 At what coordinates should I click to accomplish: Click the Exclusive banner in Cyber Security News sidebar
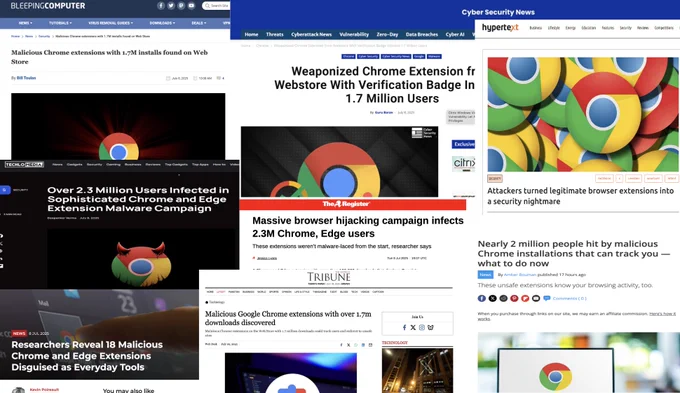click(x=464, y=144)
